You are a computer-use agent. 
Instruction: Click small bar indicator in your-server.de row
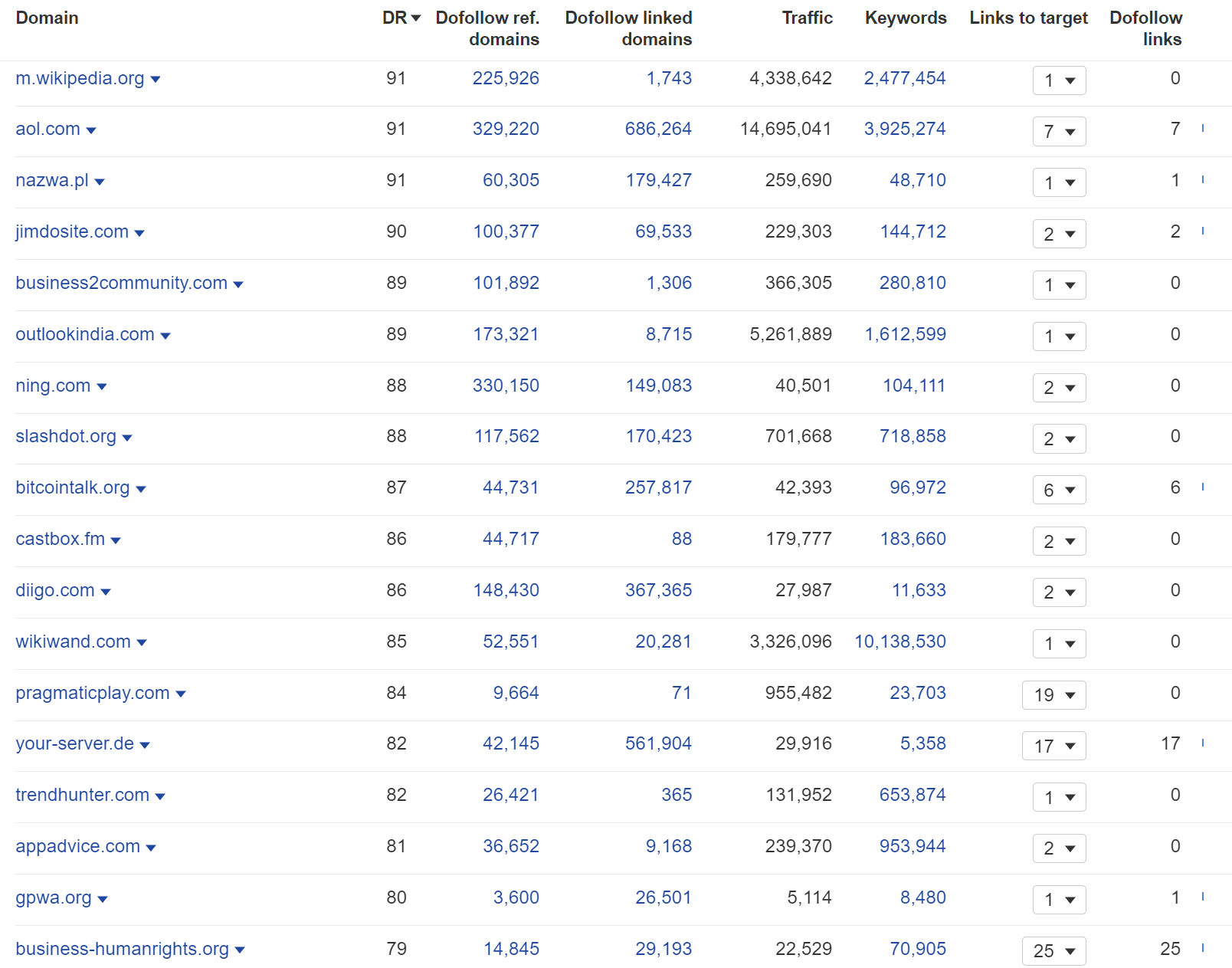click(x=1203, y=743)
